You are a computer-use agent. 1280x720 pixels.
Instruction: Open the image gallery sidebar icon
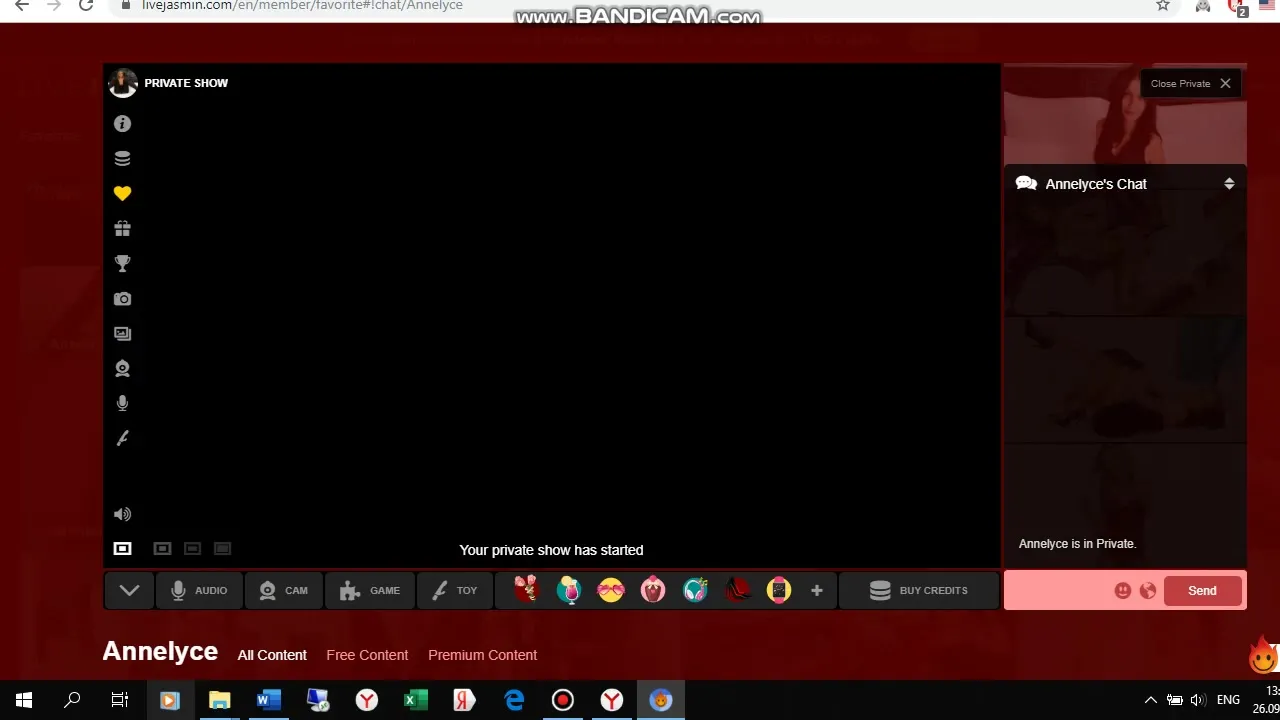click(x=122, y=334)
